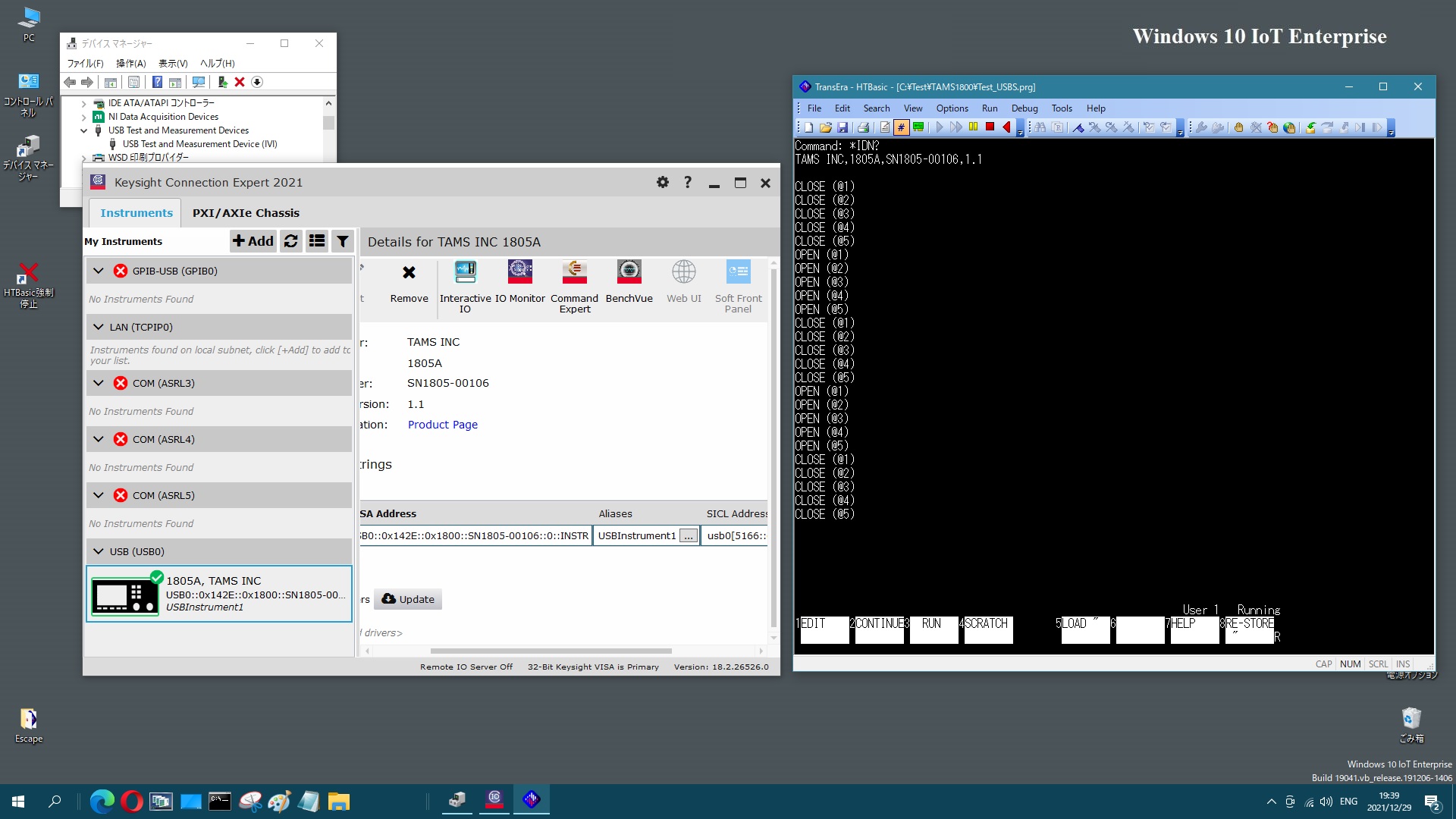This screenshot has width=1456, height=819.
Task: Open the Product Page link
Action: pyautogui.click(x=443, y=425)
